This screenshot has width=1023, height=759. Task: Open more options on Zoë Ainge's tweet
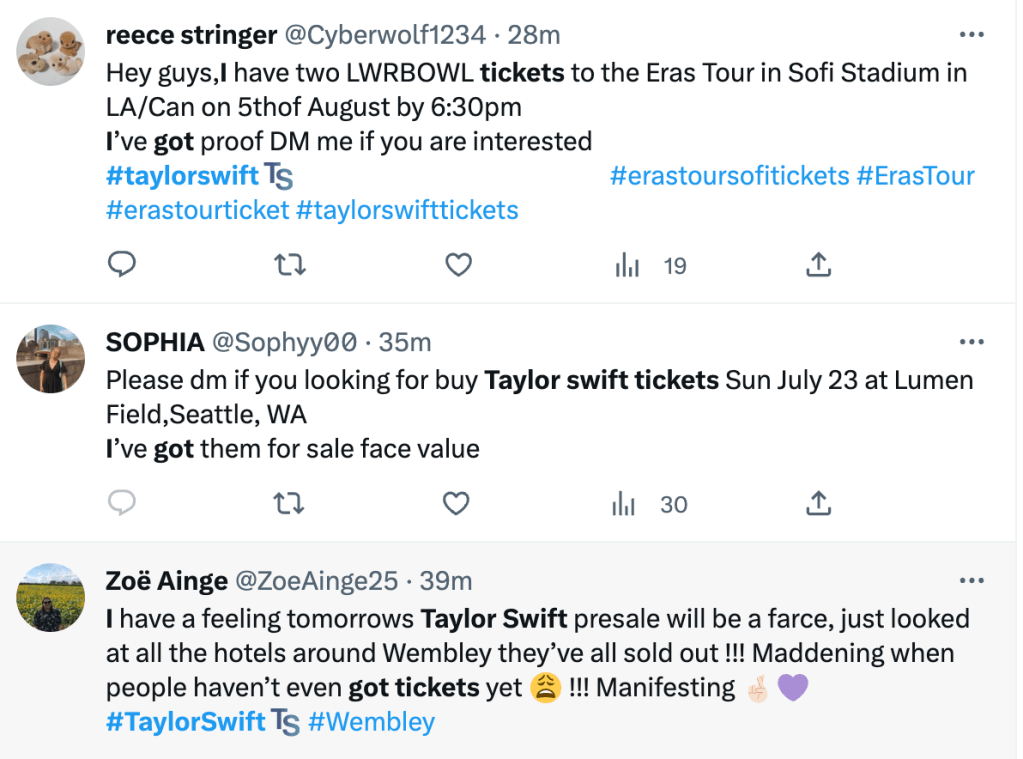(x=971, y=580)
